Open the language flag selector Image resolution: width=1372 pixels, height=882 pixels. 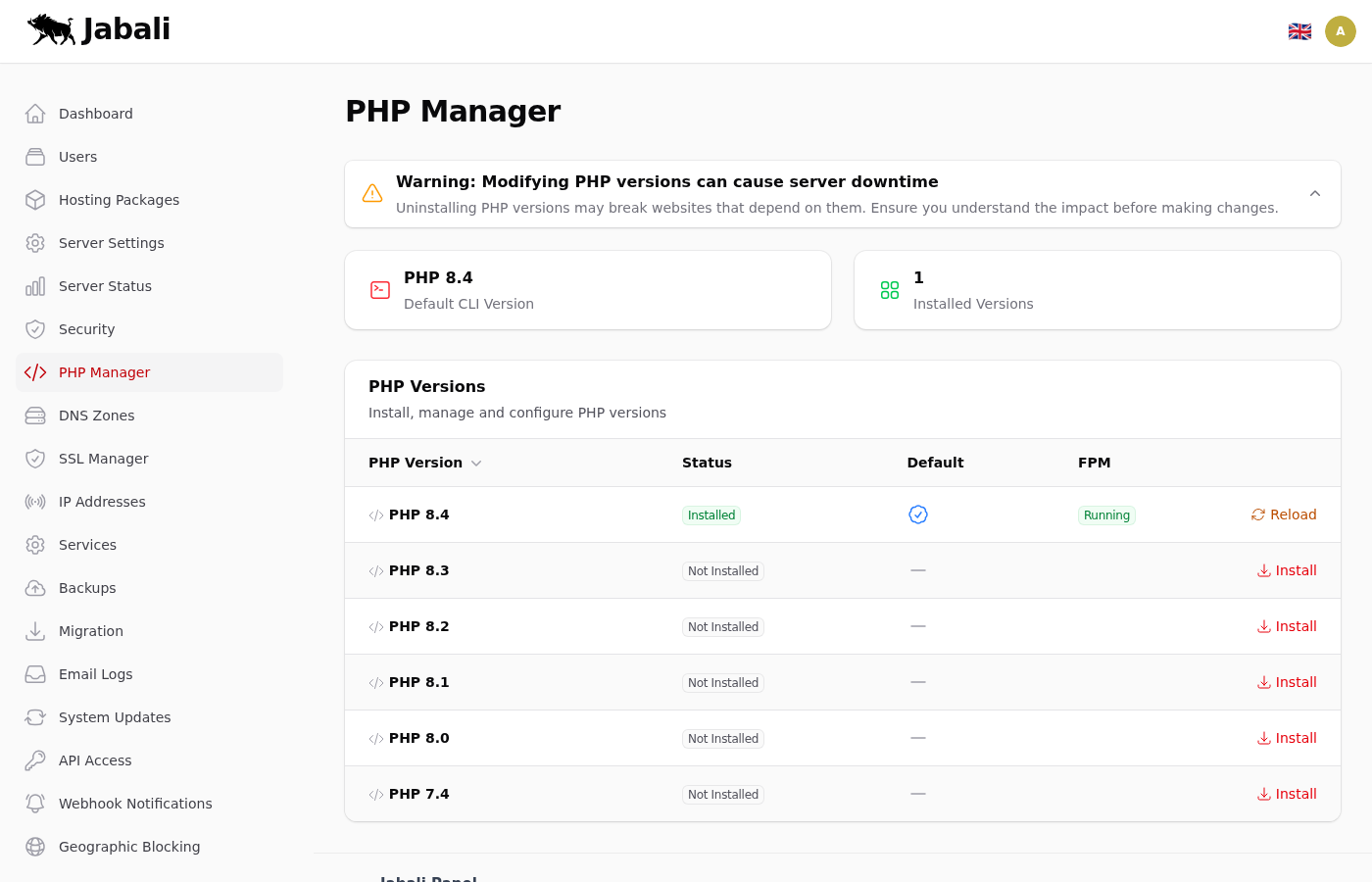click(1299, 31)
